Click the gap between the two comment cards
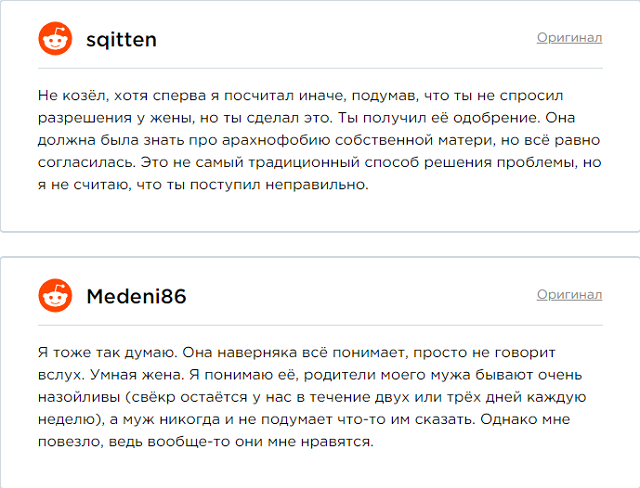 pos(320,244)
